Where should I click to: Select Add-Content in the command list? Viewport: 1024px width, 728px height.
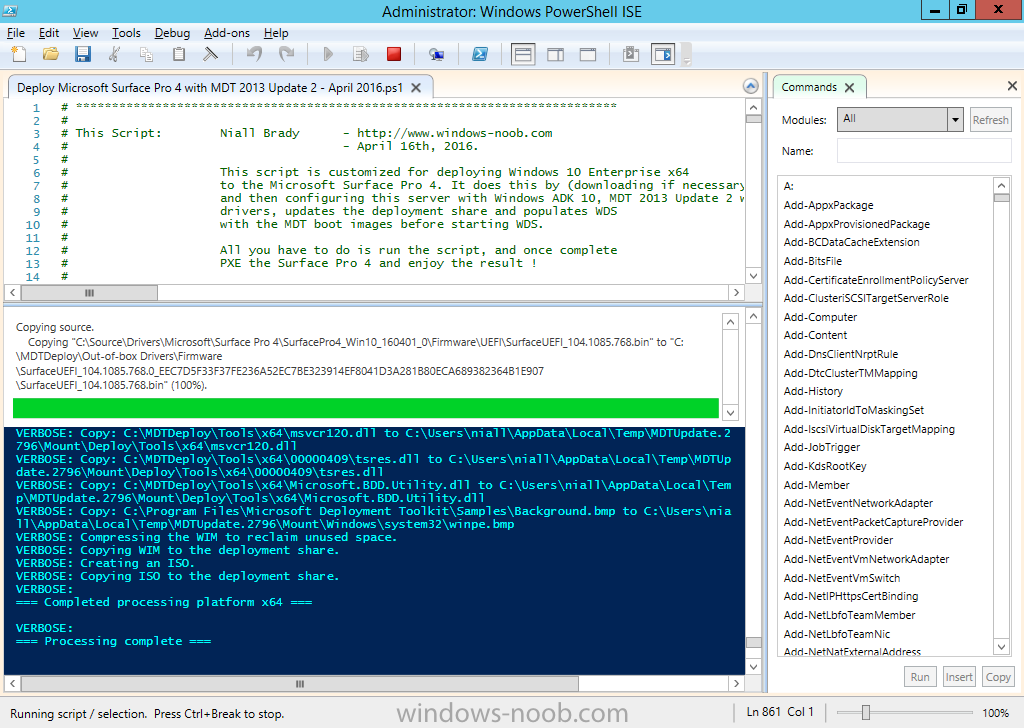815,336
